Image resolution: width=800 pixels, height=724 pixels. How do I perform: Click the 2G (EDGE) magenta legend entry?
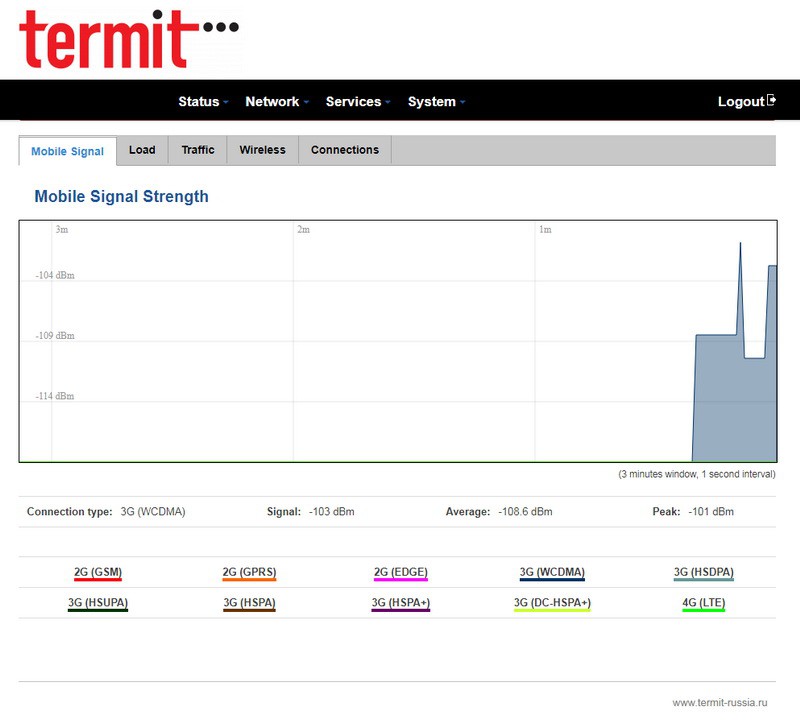401,573
